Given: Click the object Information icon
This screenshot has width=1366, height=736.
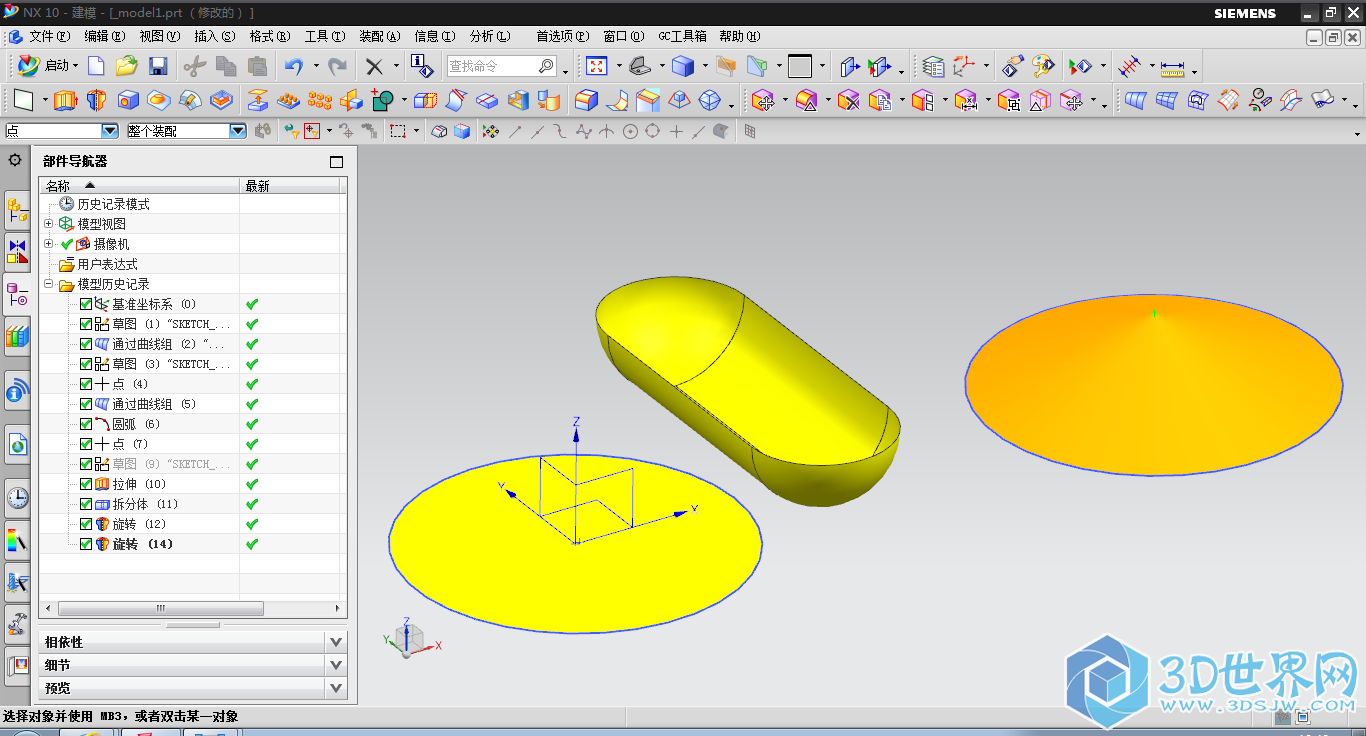Looking at the screenshot, I should point(422,66).
